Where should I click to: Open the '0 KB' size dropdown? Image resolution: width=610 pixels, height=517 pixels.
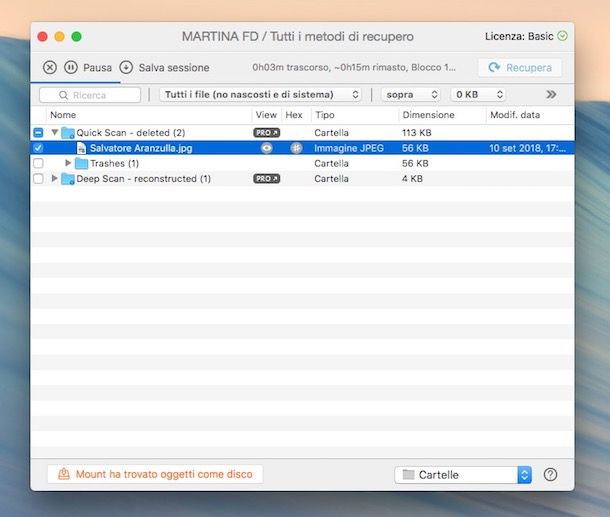coord(478,95)
